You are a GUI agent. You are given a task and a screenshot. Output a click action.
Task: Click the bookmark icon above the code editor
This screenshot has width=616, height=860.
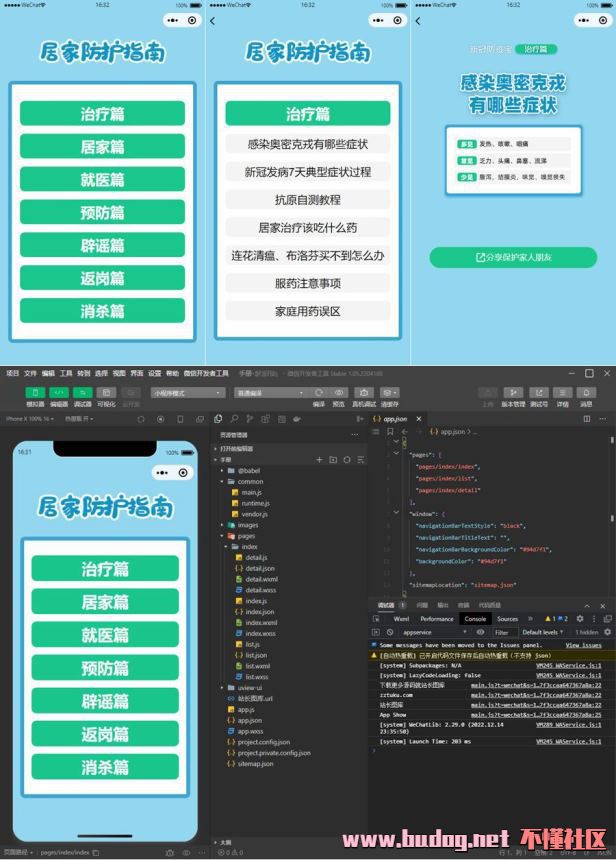click(389, 432)
